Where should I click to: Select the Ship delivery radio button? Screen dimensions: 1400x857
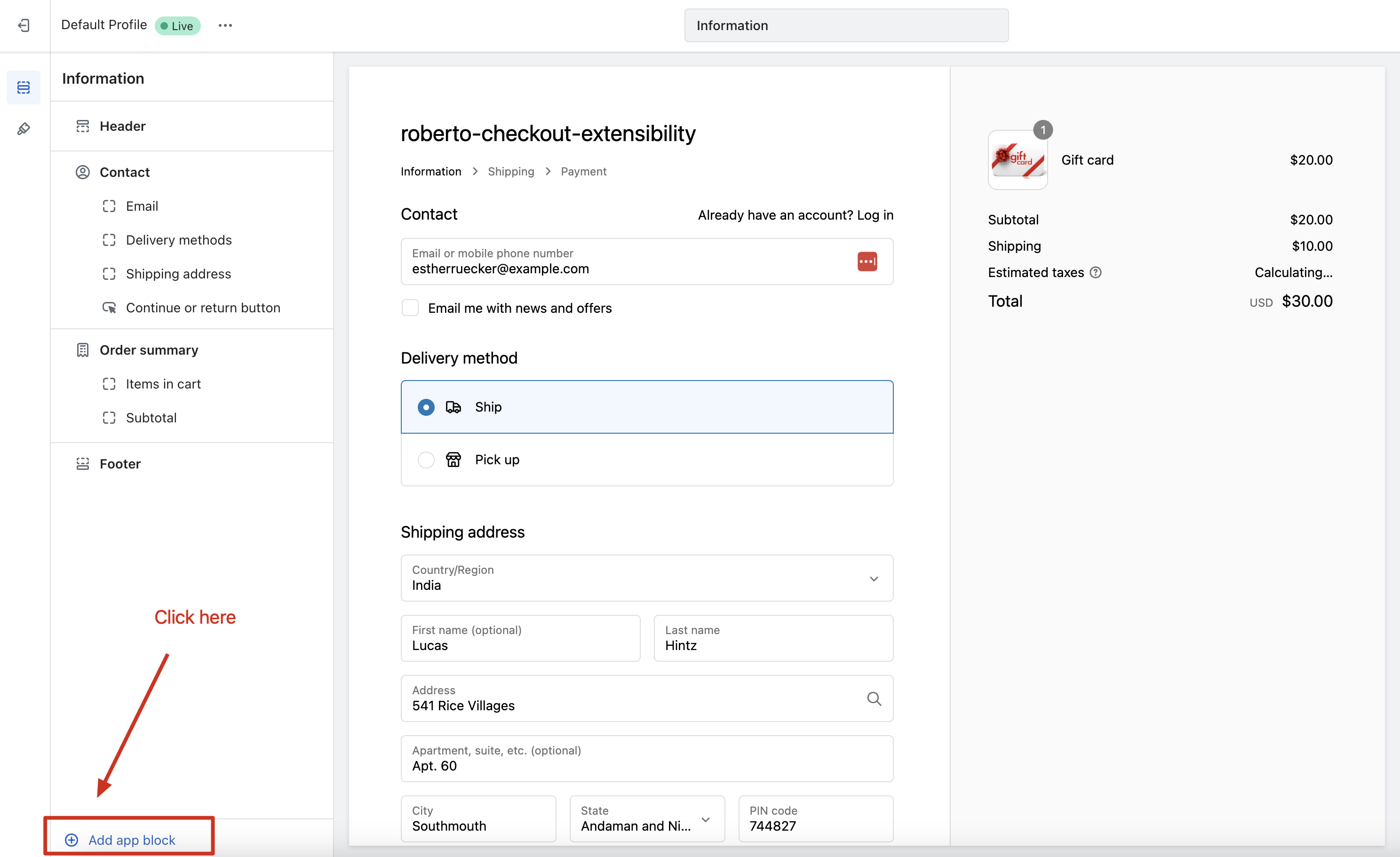point(426,407)
